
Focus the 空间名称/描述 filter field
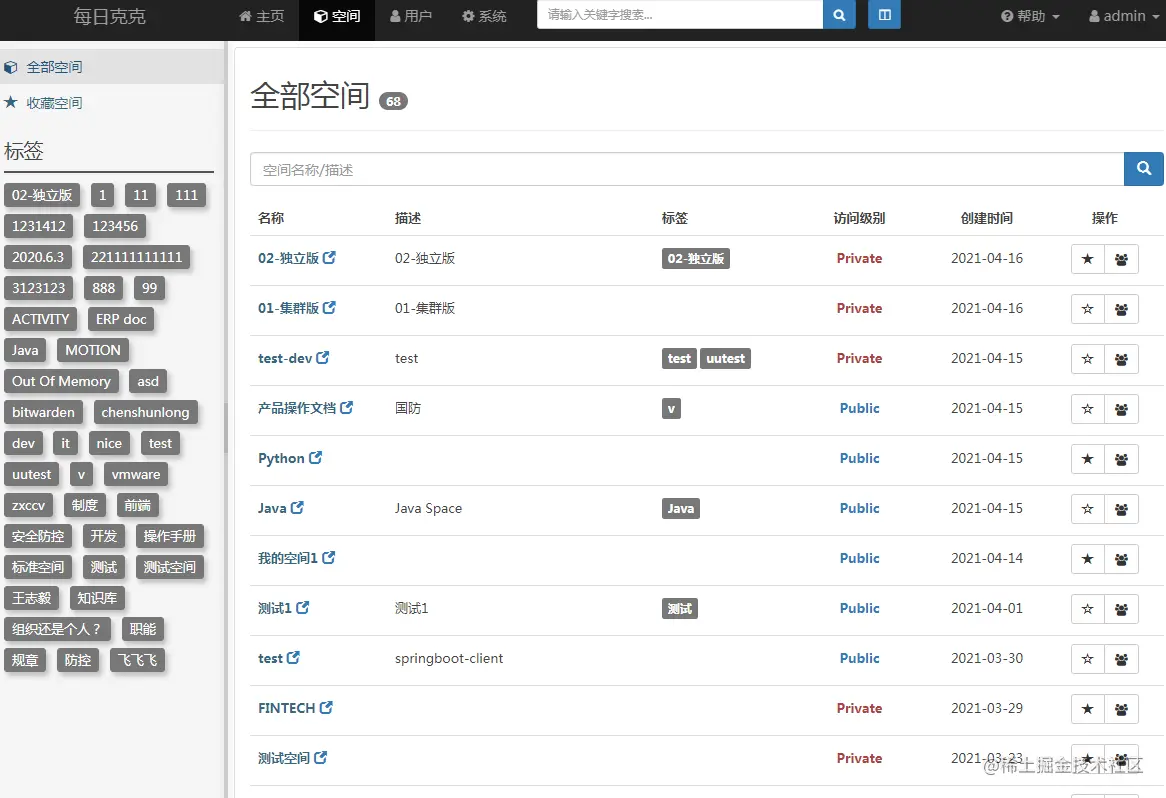click(x=687, y=170)
